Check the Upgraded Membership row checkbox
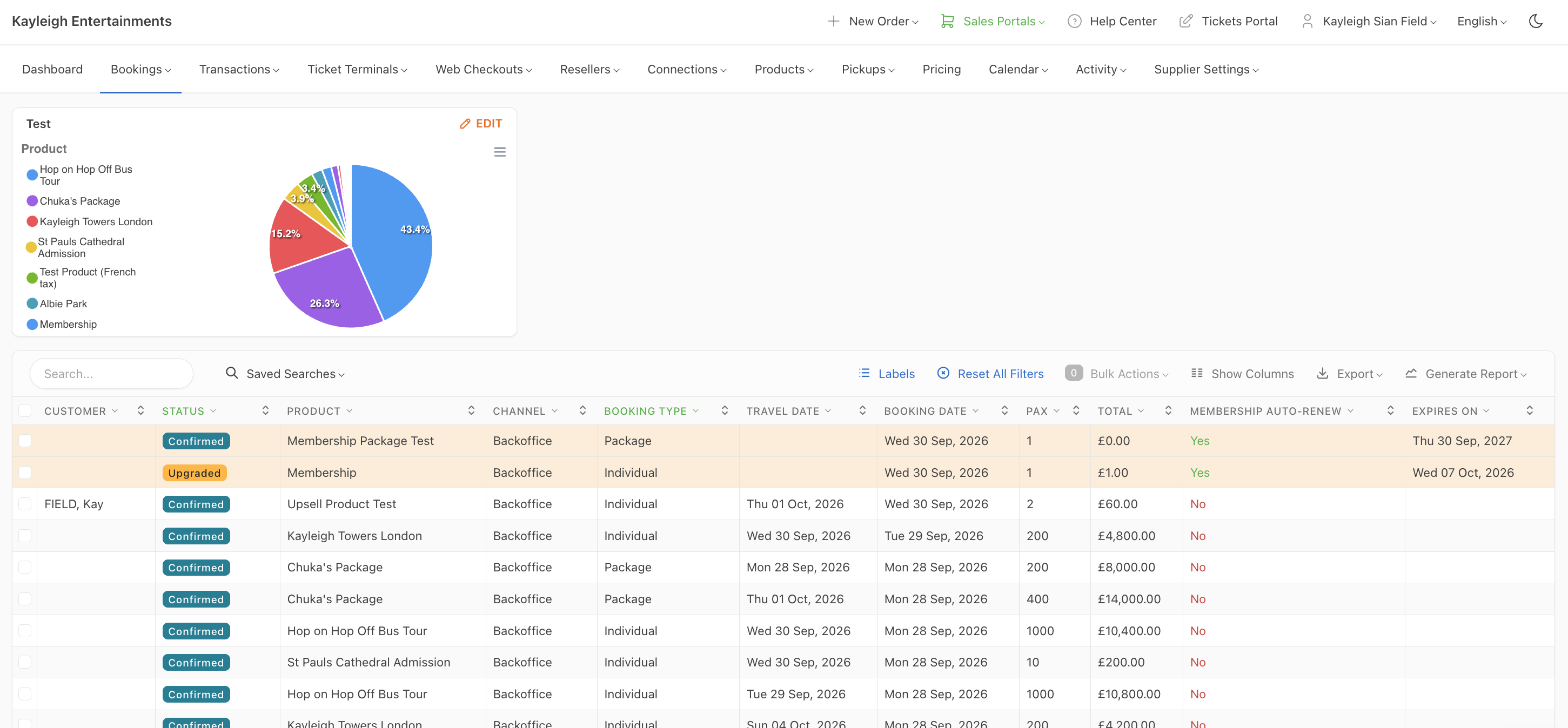The width and height of the screenshot is (1568, 728). point(25,472)
